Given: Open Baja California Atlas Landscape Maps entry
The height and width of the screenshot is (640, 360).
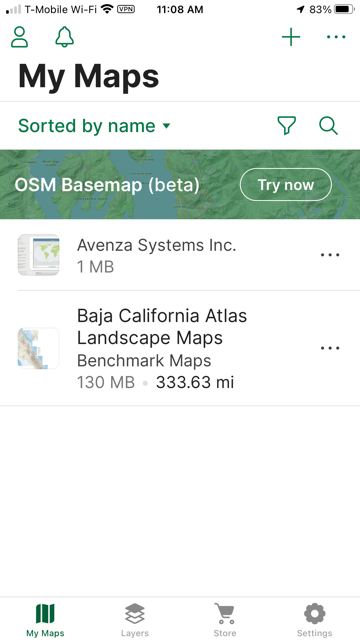Looking at the screenshot, I should pos(180,348).
